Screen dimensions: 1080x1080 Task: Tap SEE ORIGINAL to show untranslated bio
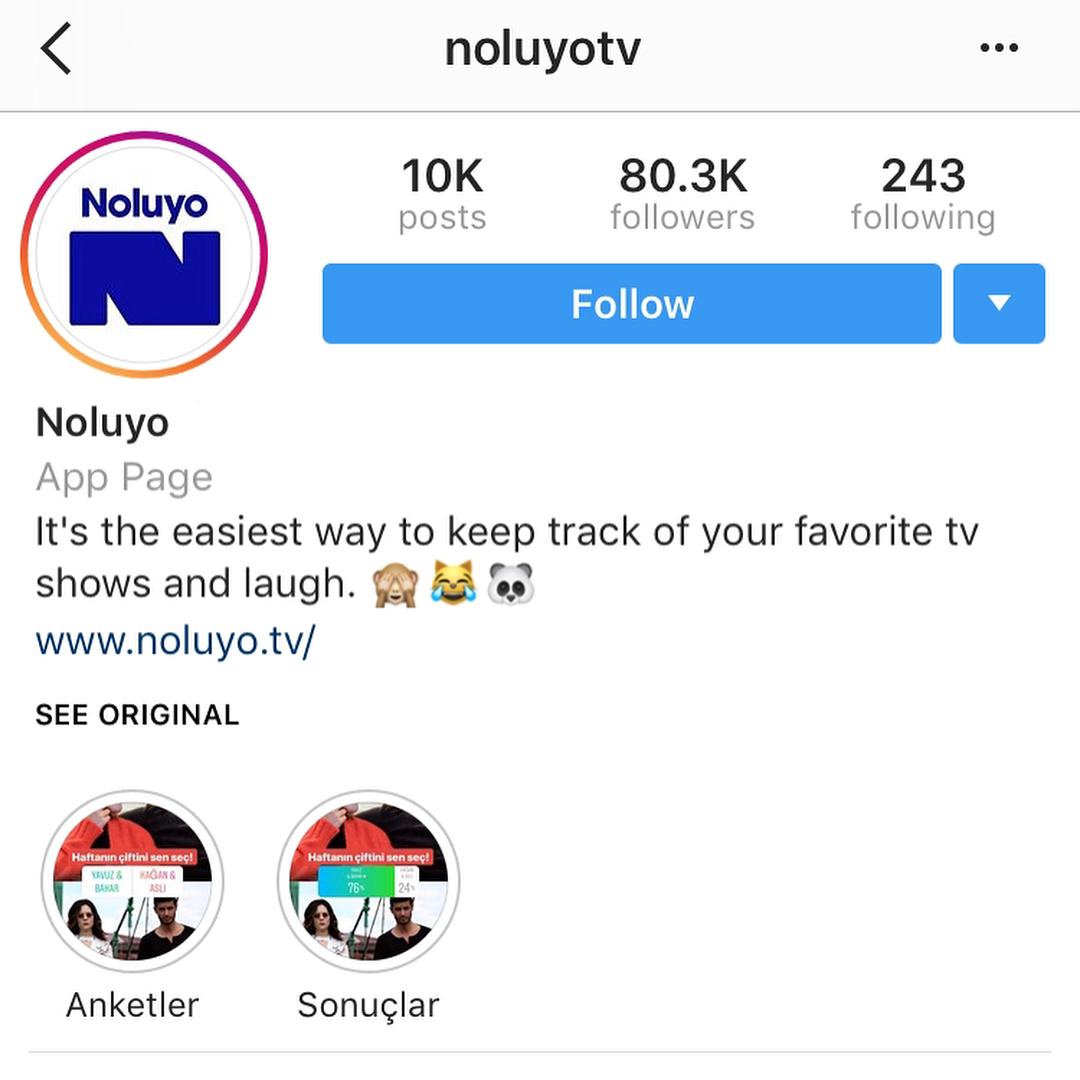pos(137,715)
